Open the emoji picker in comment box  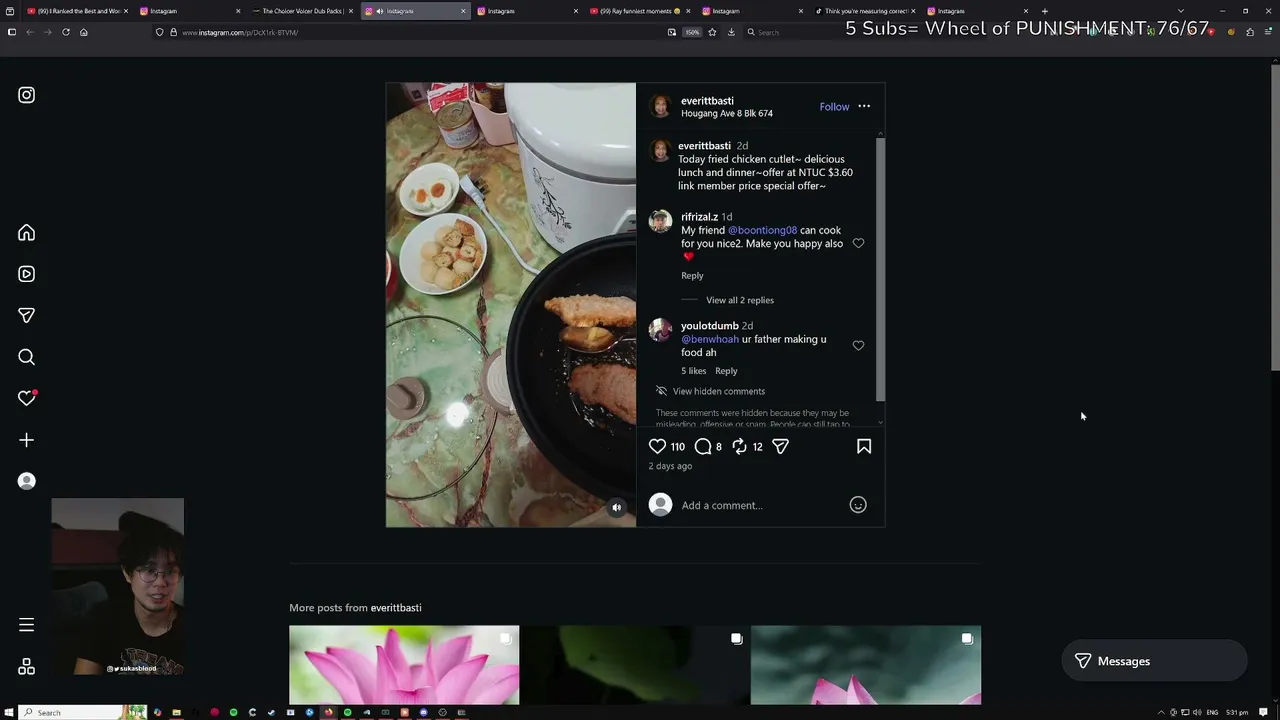click(858, 505)
